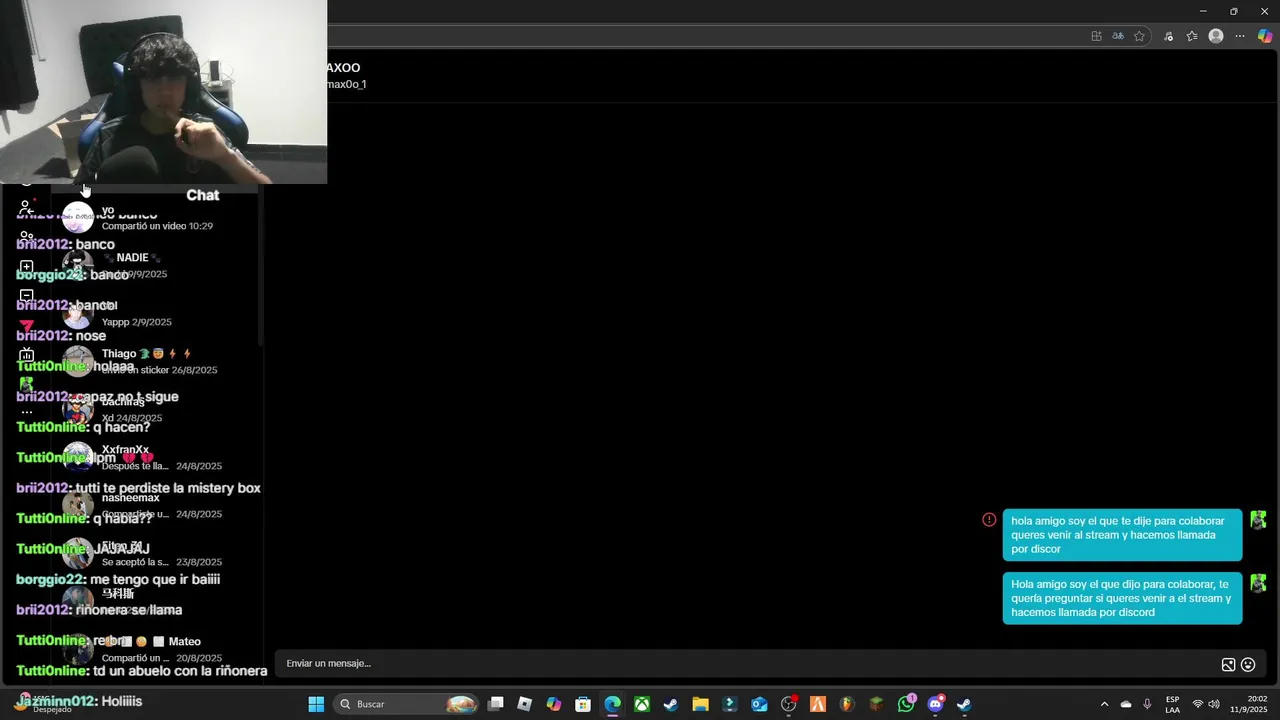Open the Edge favorites list icon
The width and height of the screenshot is (1280, 720).
(1192, 36)
